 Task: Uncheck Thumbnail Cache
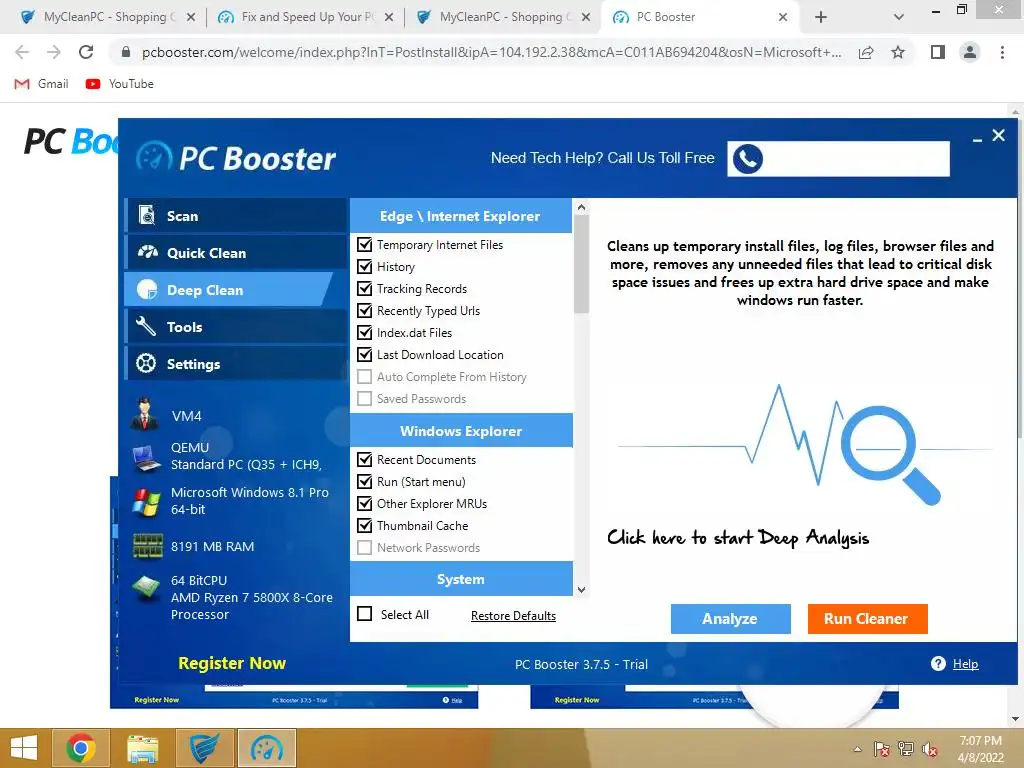point(364,526)
